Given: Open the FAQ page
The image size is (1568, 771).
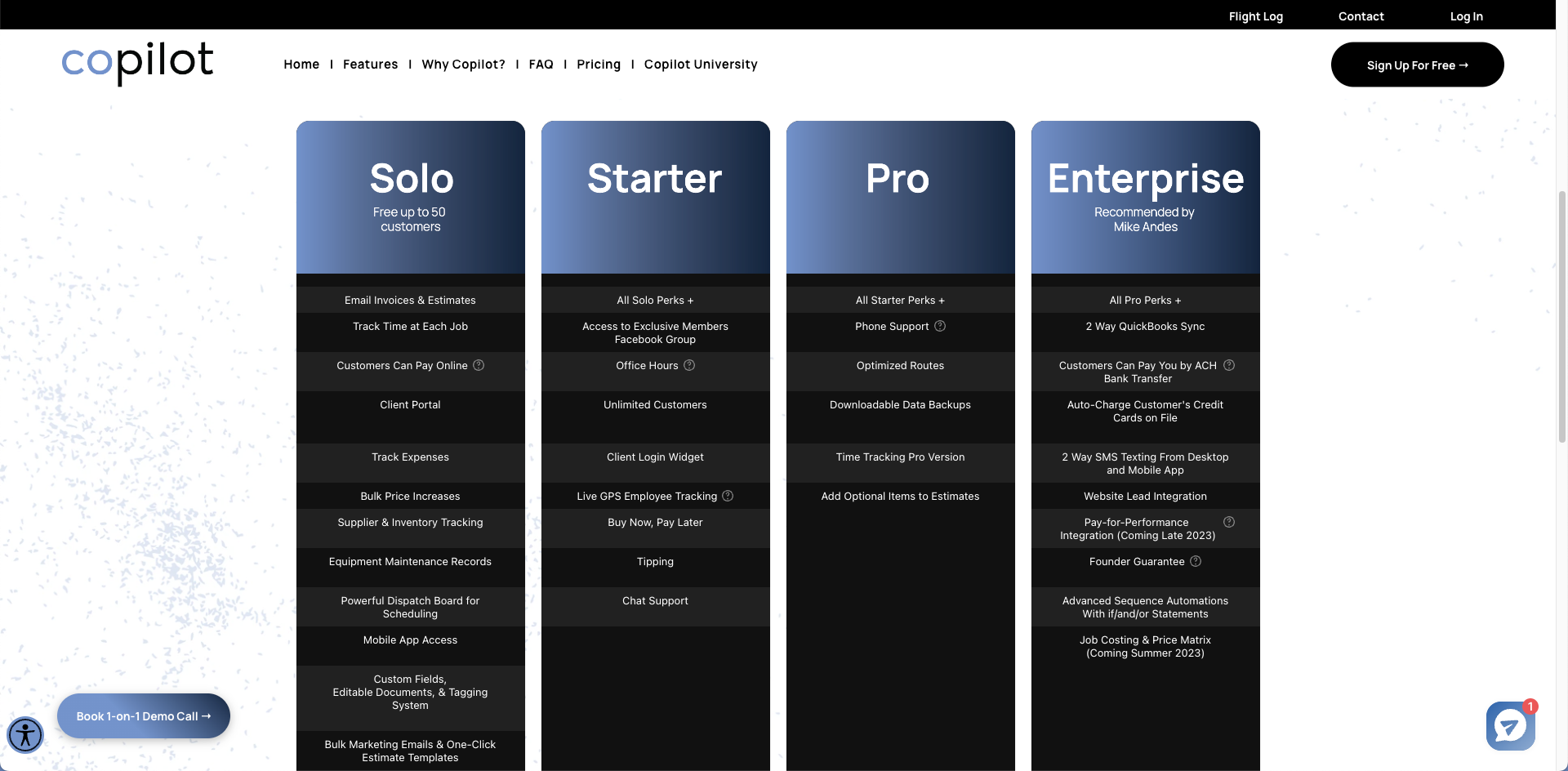Looking at the screenshot, I should tap(541, 65).
